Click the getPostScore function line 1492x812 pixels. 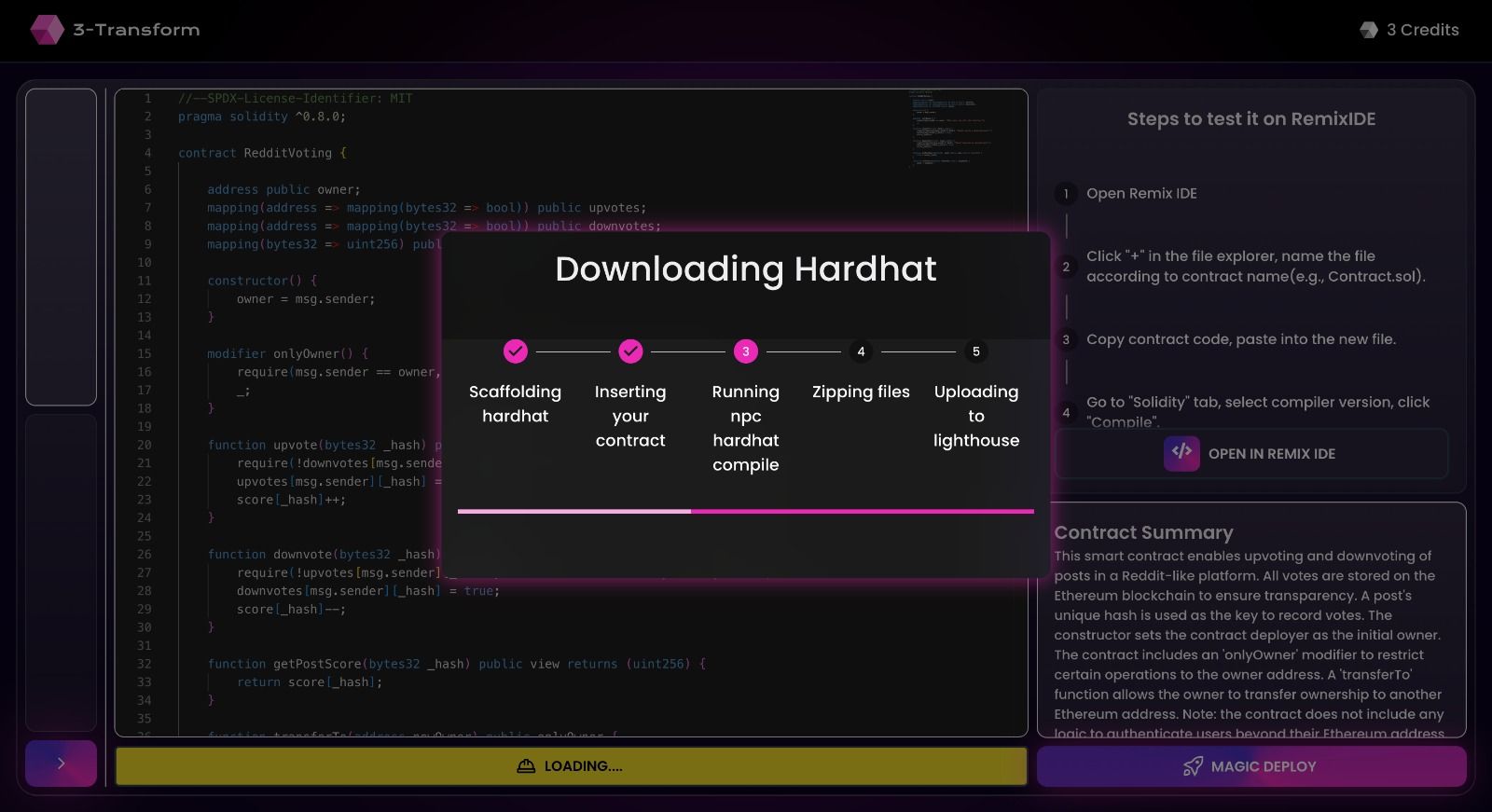(457, 664)
